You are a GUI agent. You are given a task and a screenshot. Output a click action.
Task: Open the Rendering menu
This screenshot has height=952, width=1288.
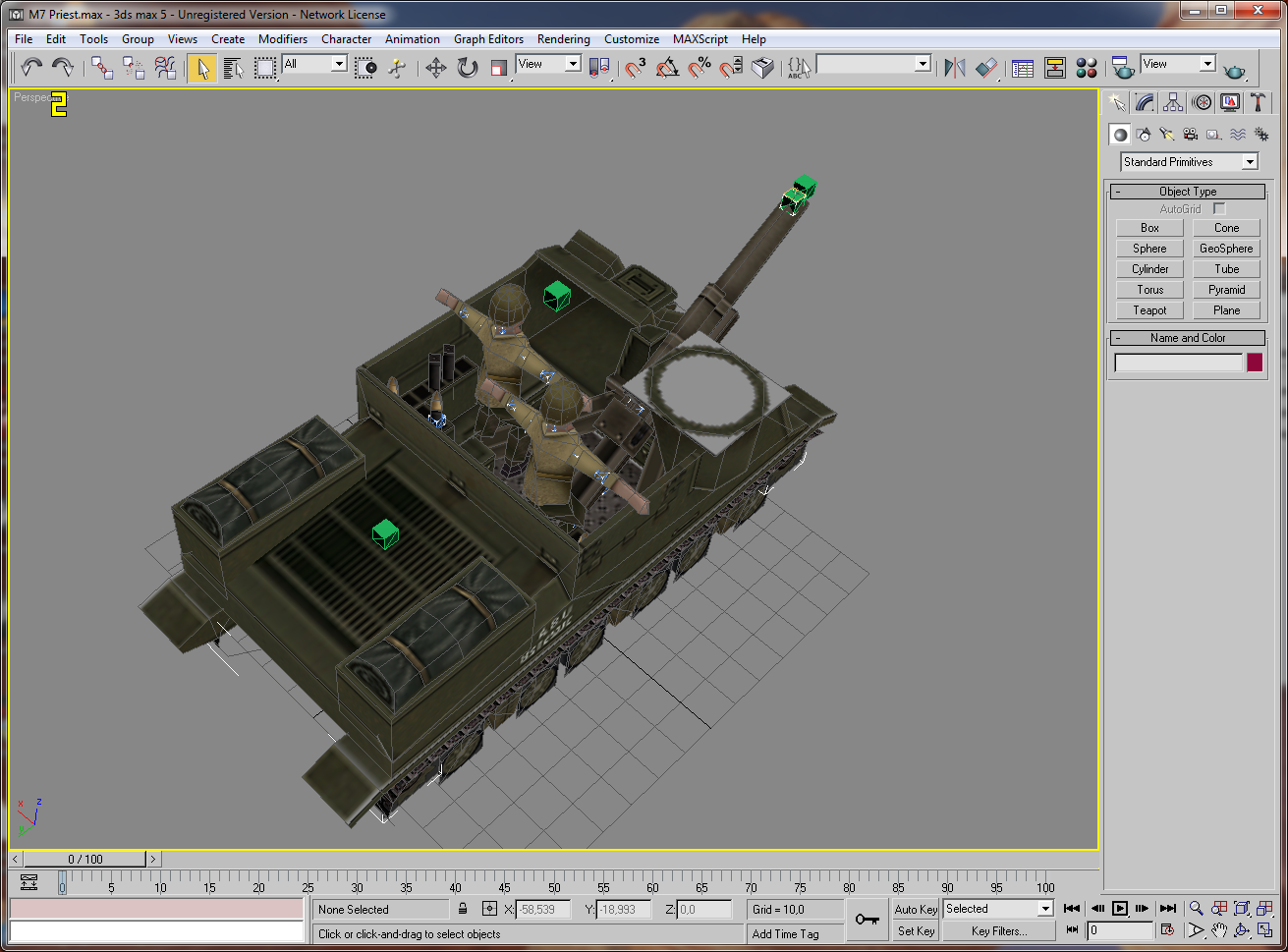point(563,39)
